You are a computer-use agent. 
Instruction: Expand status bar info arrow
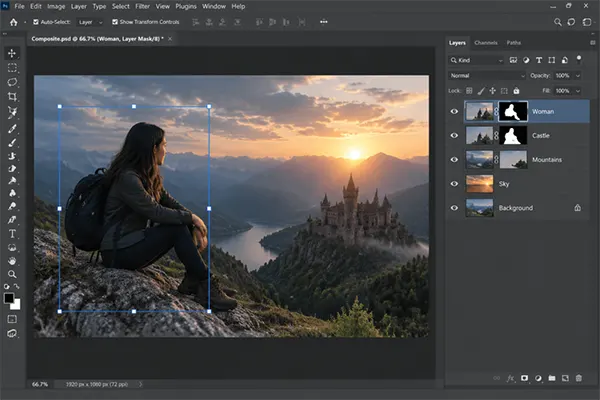140,384
